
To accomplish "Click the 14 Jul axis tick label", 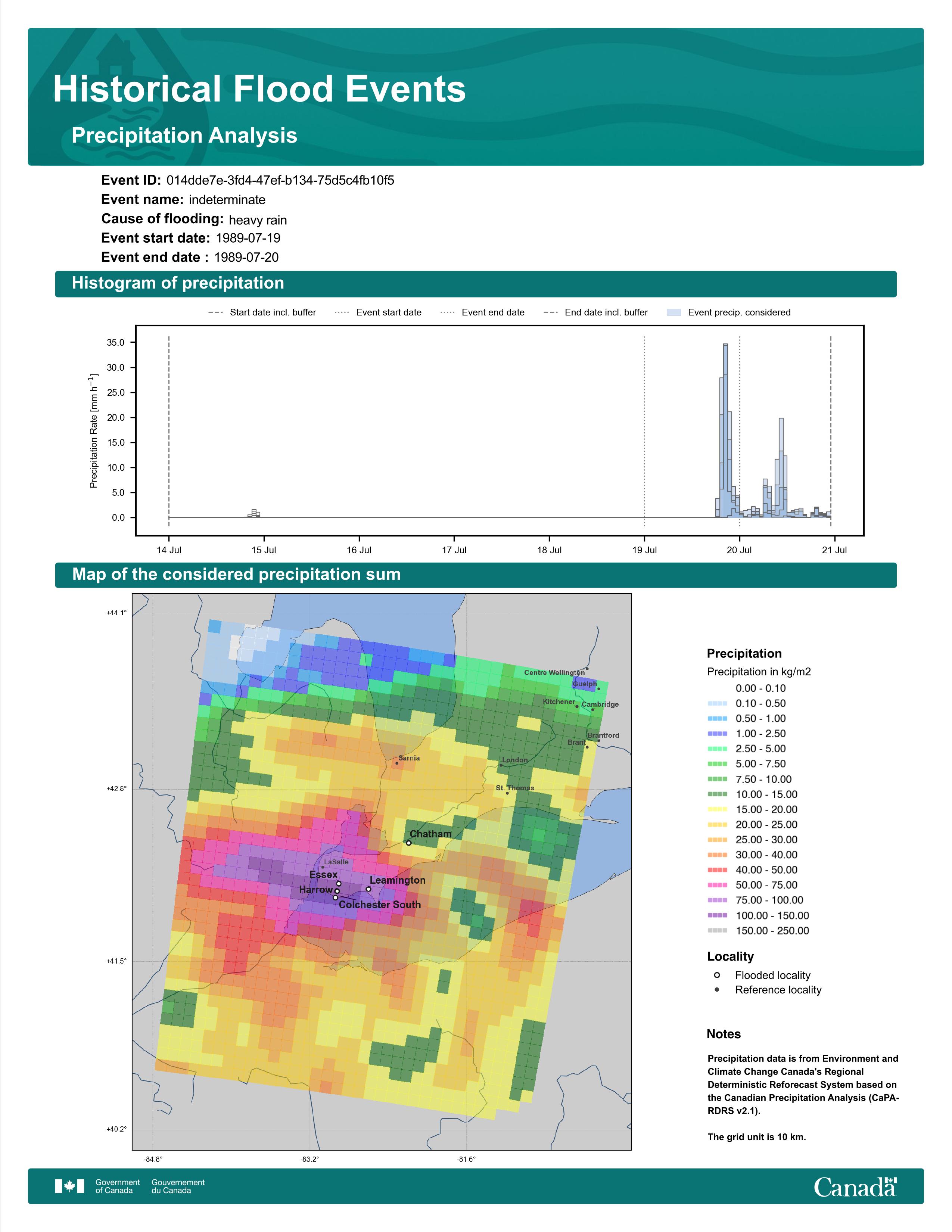I will [x=169, y=550].
